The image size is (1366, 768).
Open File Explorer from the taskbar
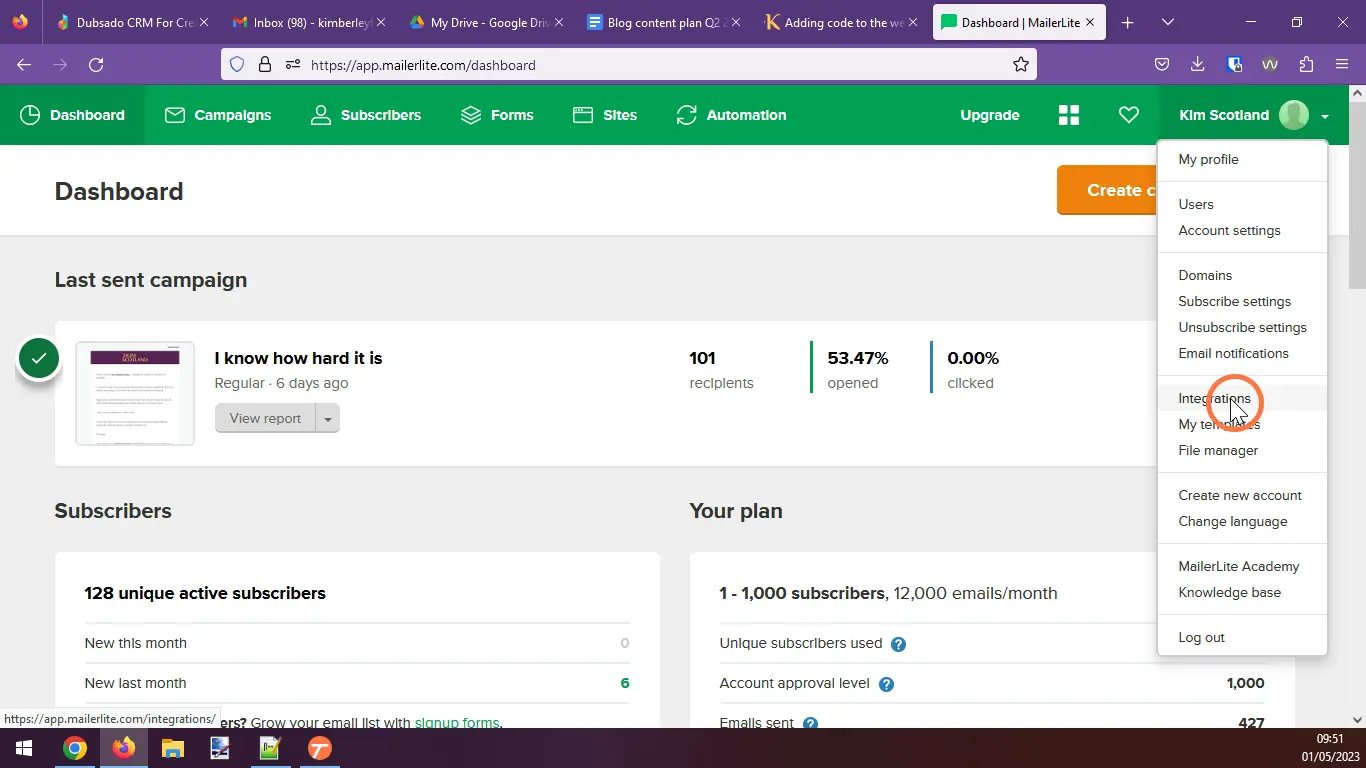(x=172, y=748)
